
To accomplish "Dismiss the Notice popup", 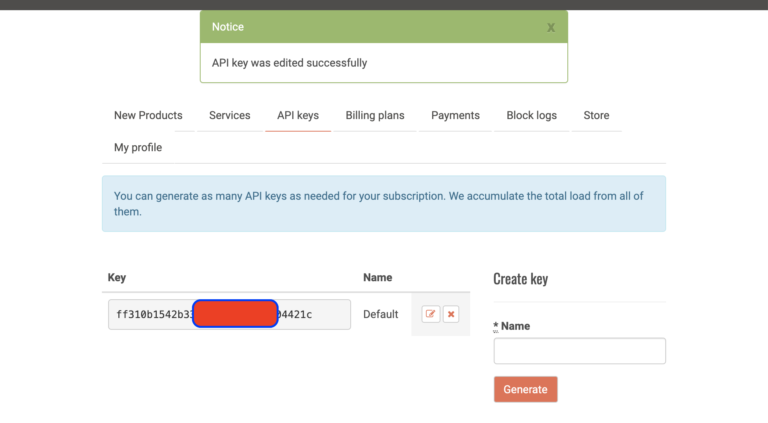I will (550, 27).
